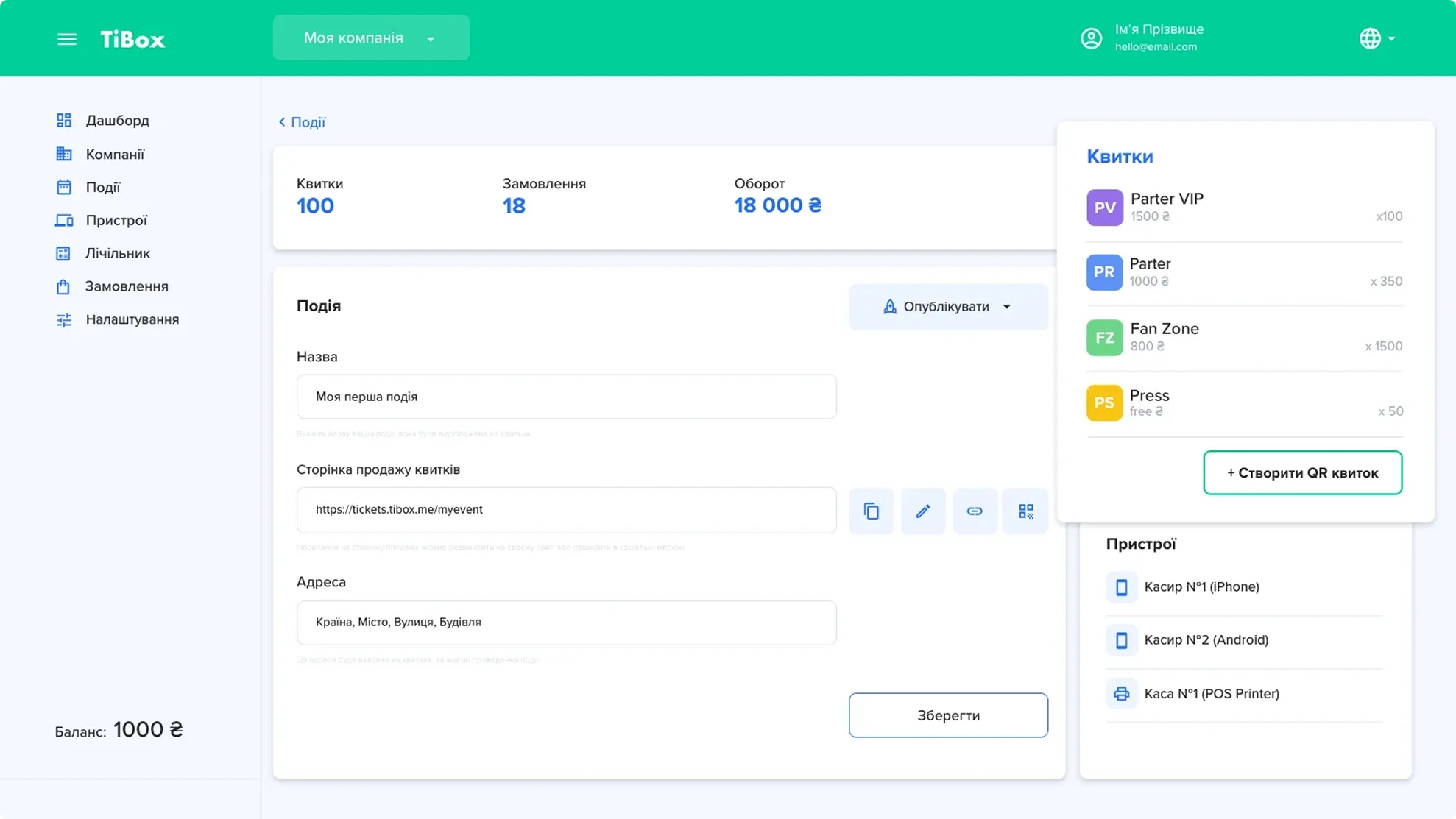Screen dimensions: 1456x819
Task: Click the Зберегти save button
Action: (x=948, y=715)
